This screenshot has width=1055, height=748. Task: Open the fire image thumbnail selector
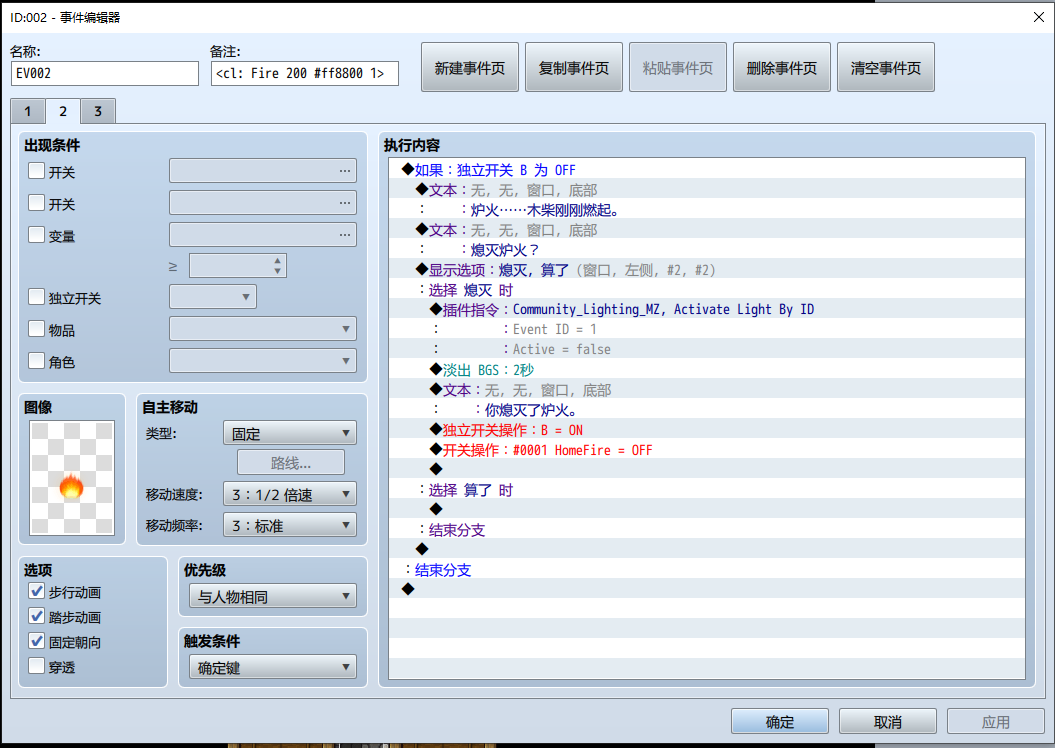pos(72,478)
